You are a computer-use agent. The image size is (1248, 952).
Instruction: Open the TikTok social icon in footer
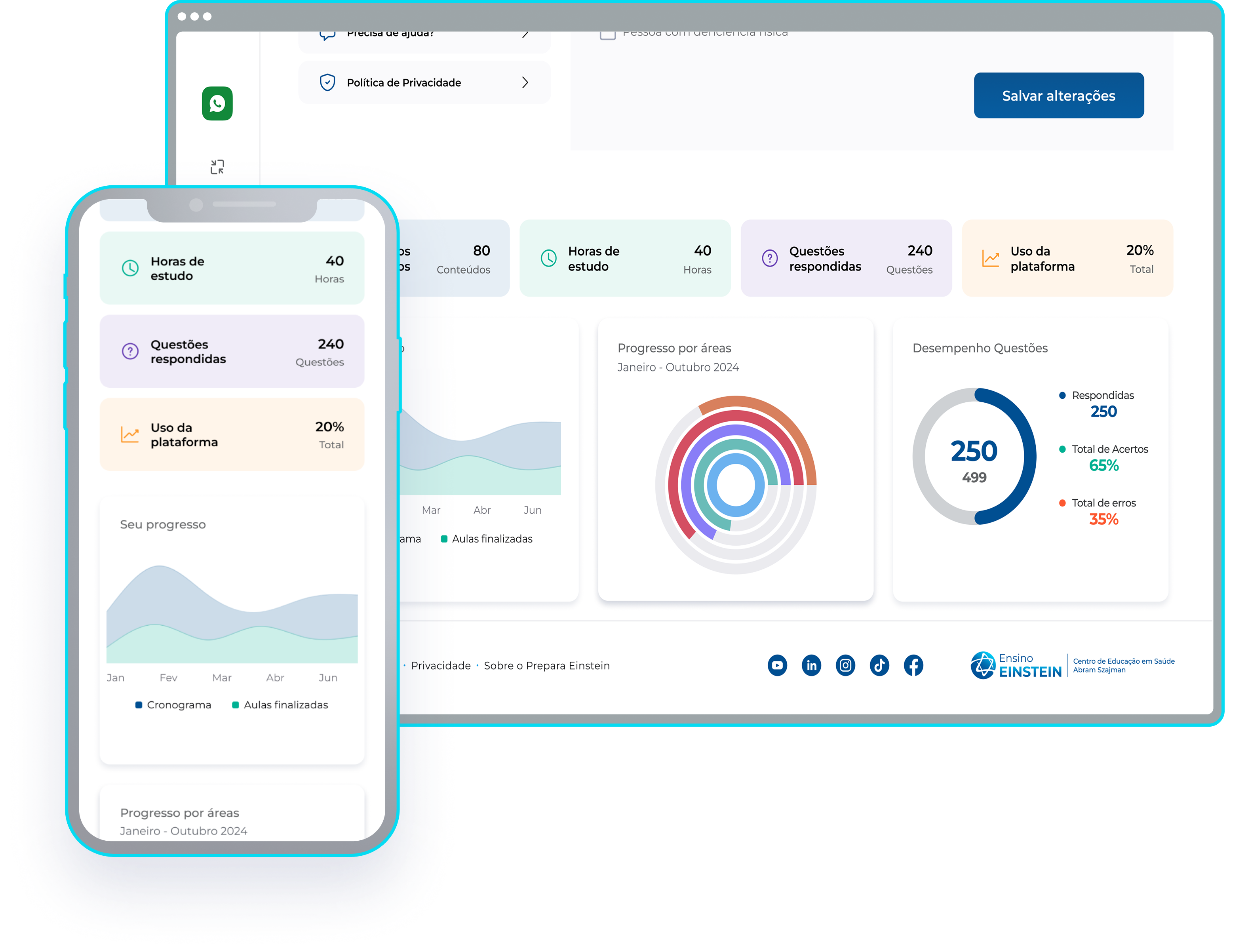(879, 665)
